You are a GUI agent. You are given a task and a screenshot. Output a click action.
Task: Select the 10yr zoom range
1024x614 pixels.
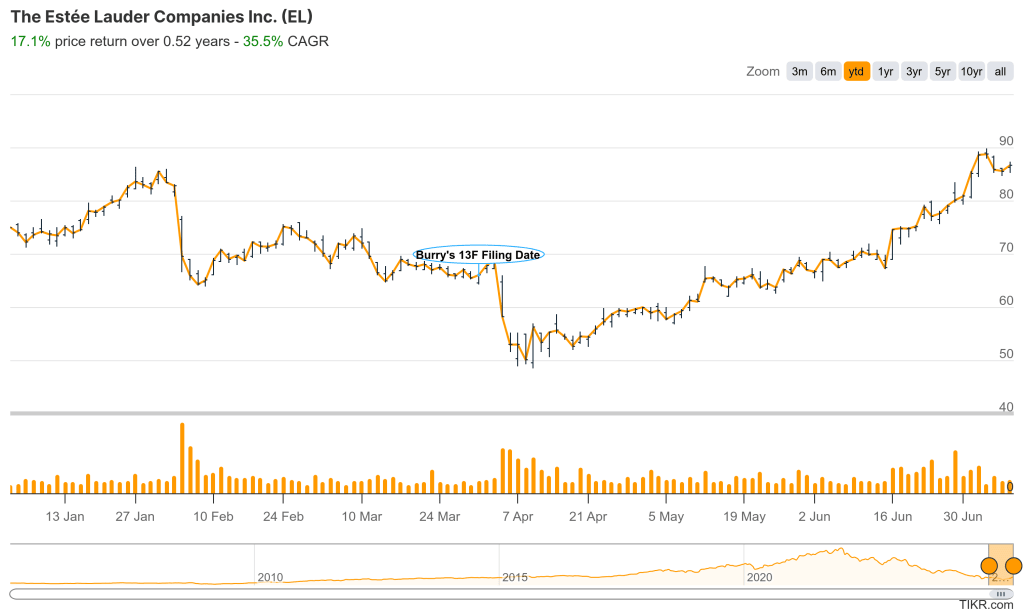click(x=971, y=71)
